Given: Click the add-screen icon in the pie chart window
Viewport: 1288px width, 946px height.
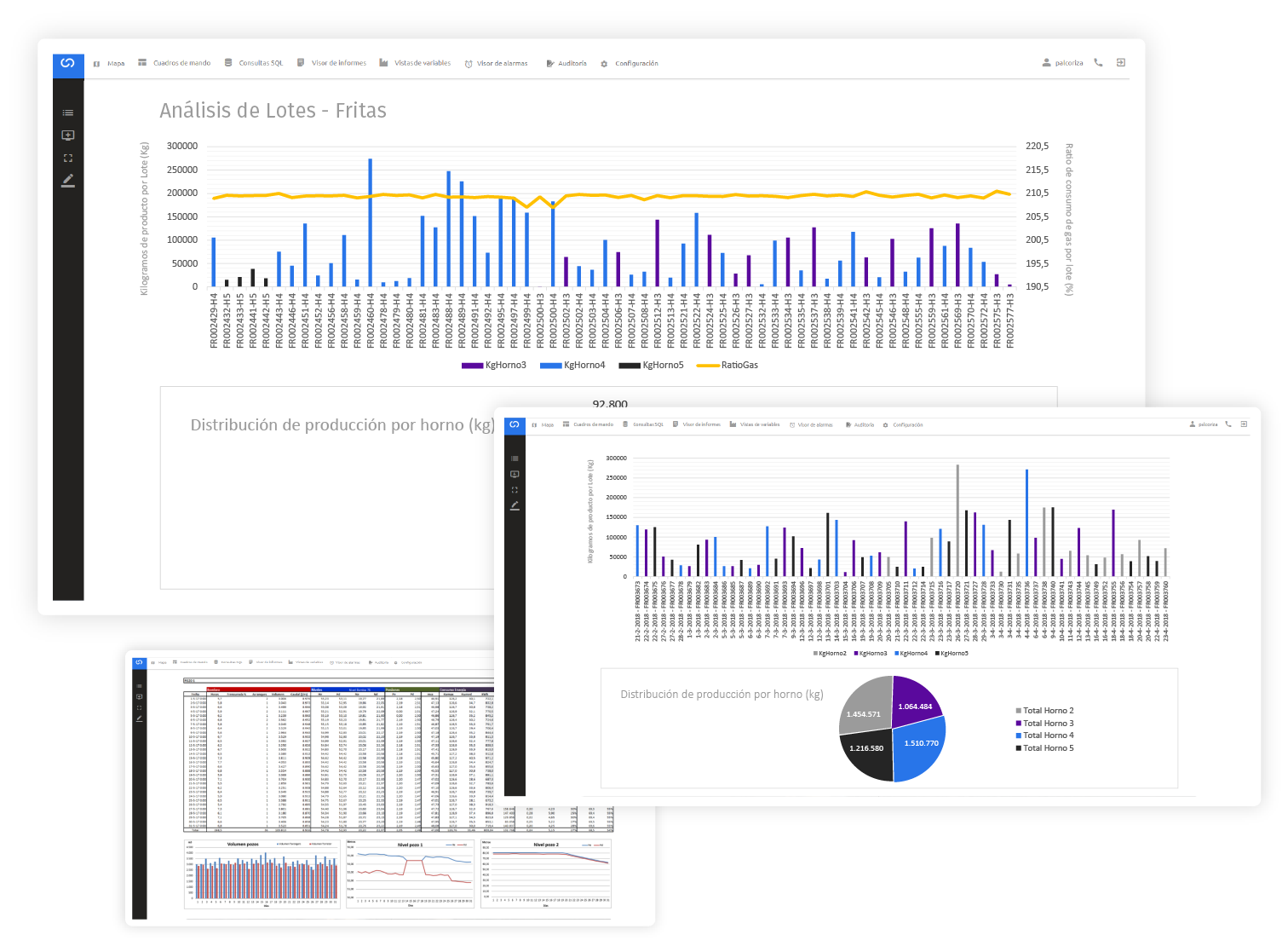Looking at the screenshot, I should (x=515, y=474).
